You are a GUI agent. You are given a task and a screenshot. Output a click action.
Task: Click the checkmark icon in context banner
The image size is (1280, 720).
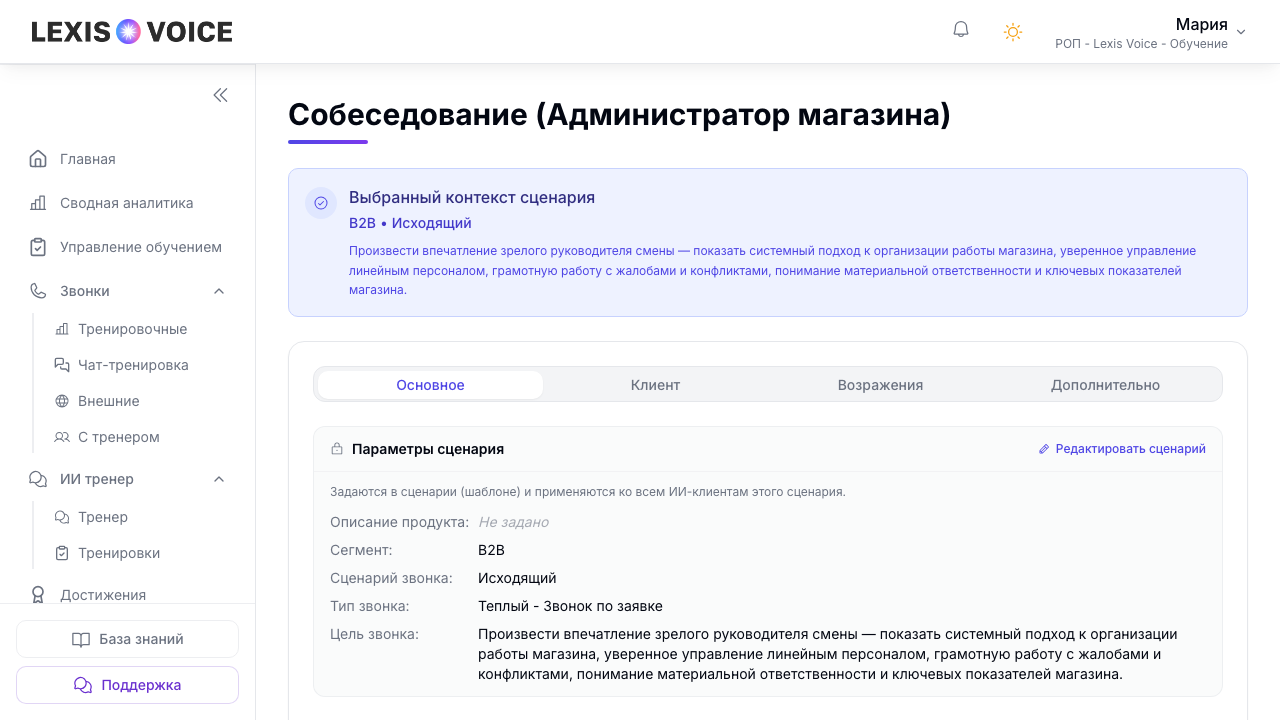click(x=321, y=202)
